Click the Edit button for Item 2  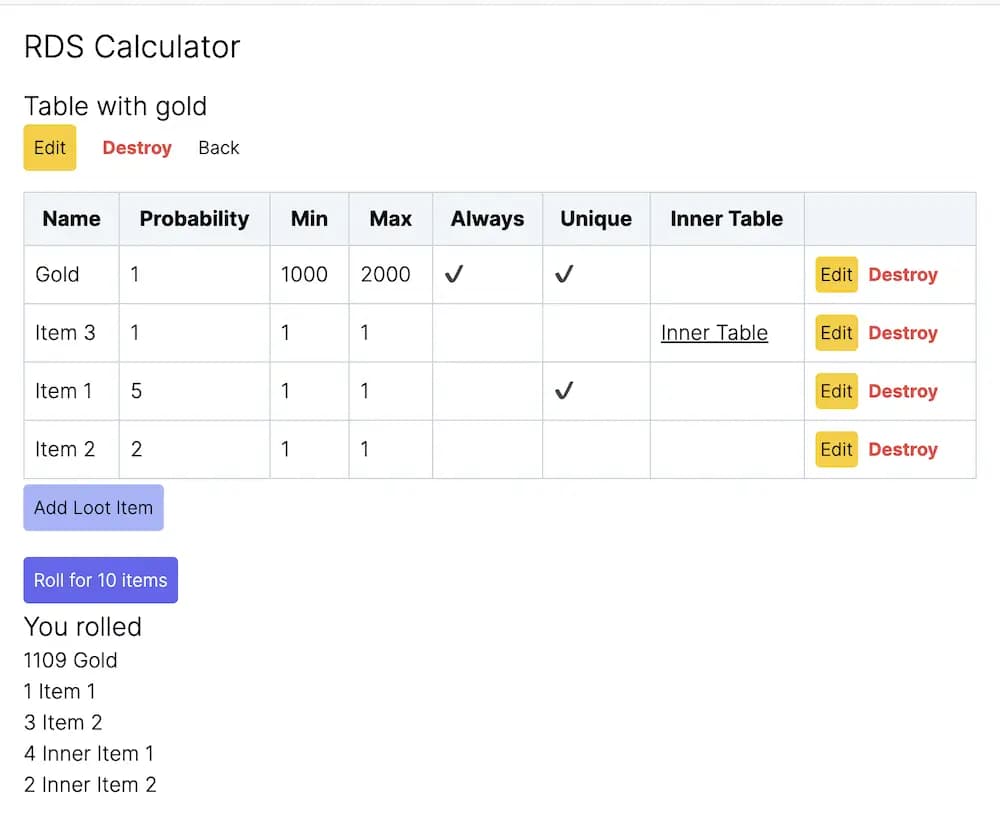tap(836, 449)
